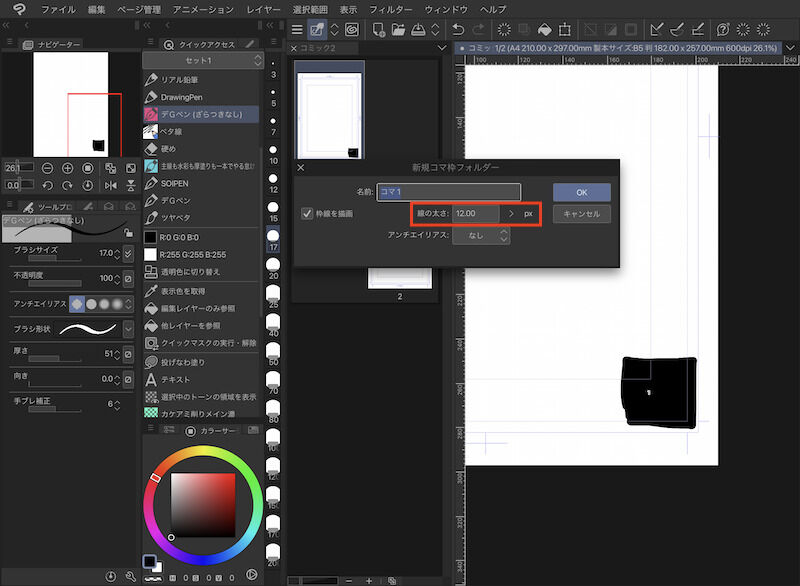The width and height of the screenshot is (800, 586).
Task: Zoom out in the Navigator panel
Action: point(47,168)
